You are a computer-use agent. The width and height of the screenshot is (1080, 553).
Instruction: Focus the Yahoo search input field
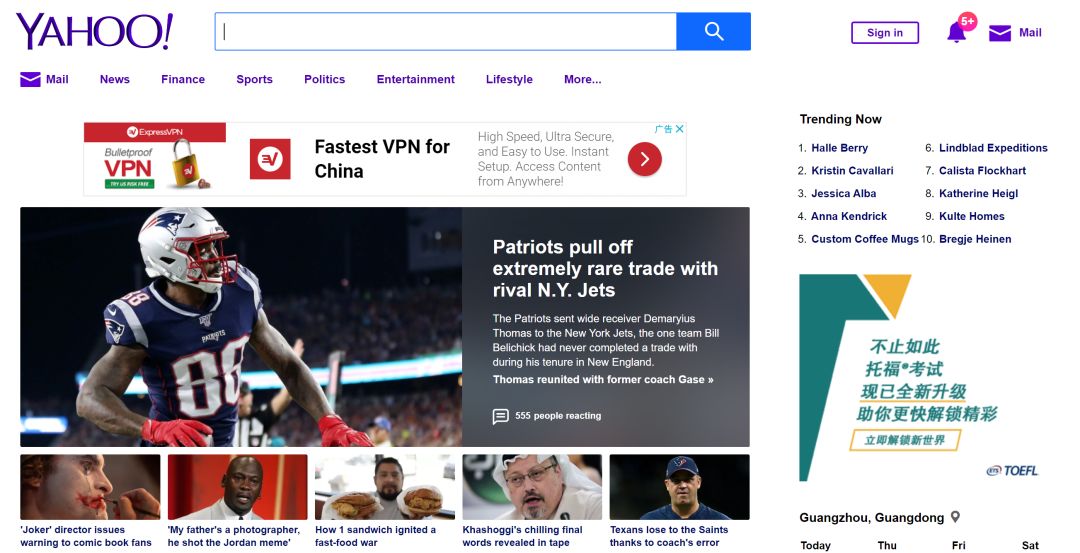445,32
